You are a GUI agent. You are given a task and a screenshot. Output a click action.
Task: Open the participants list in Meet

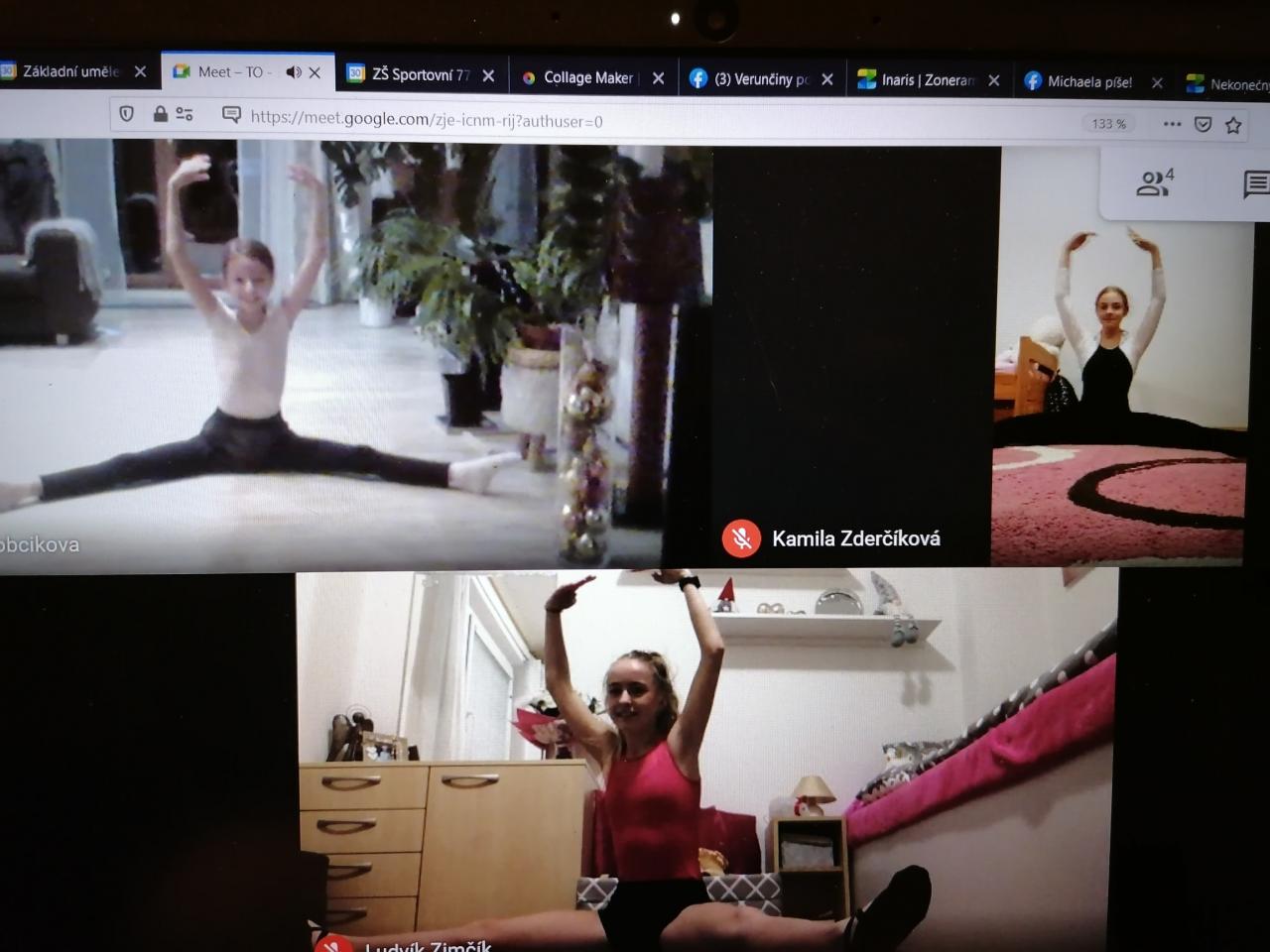(1154, 182)
